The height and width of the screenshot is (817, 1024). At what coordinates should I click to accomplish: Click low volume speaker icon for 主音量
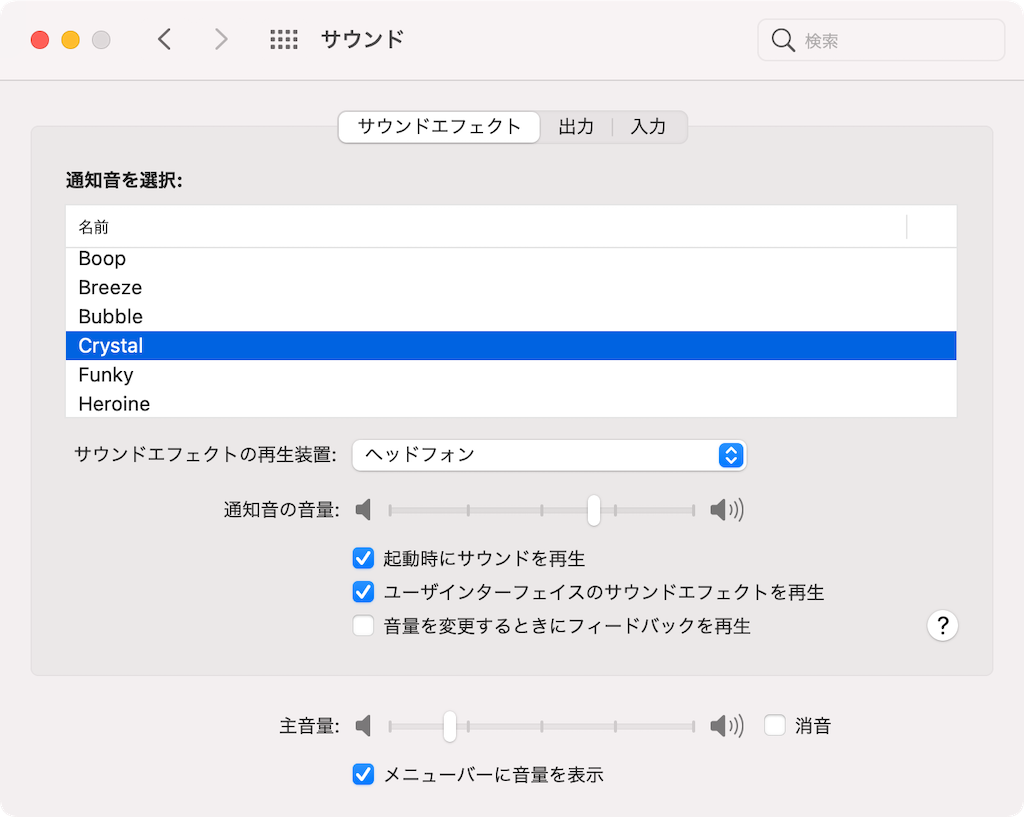pyautogui.click(x=363, y=726)
